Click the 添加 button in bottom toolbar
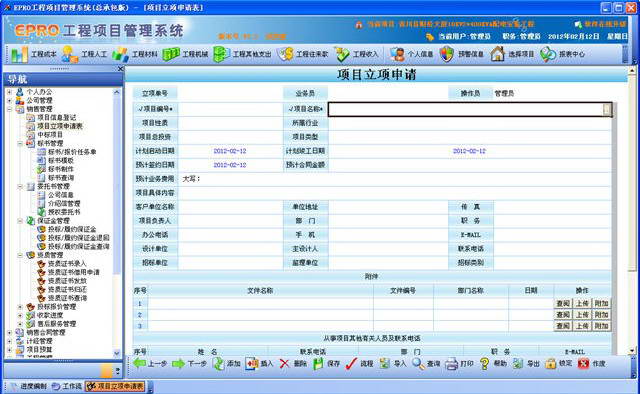Viewport: 640px width, 394px height. click(x=227, y=363)
